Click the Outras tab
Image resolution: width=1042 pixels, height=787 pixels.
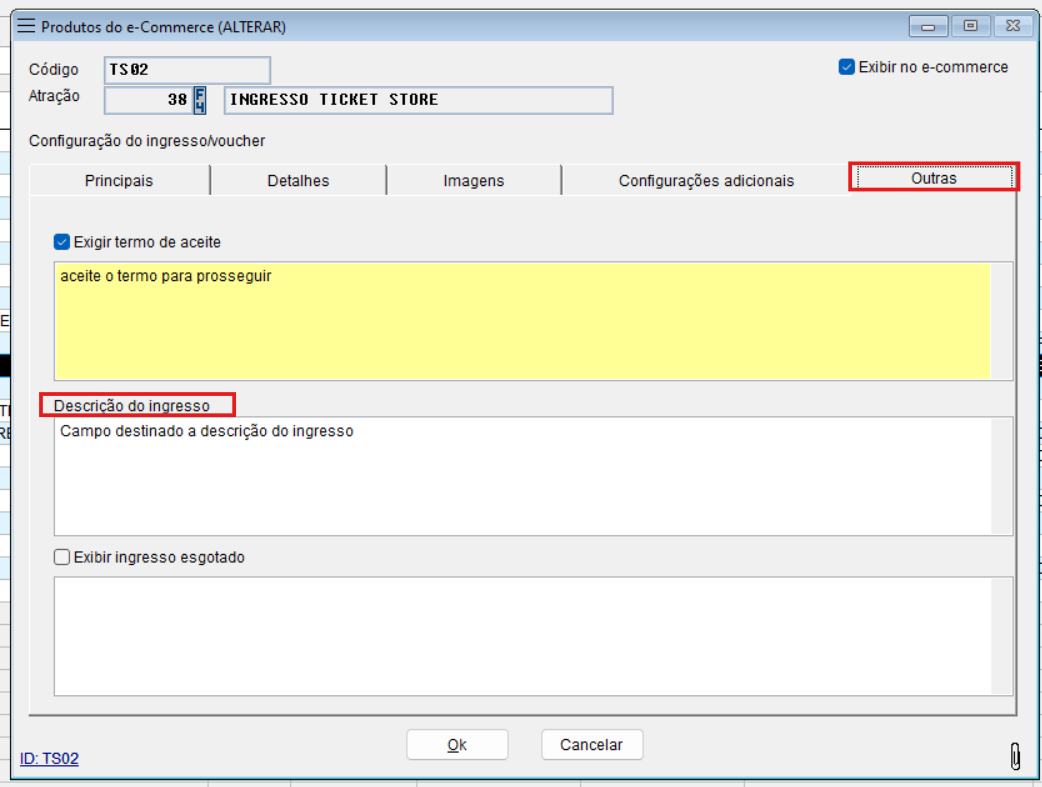tap(933, 178)
